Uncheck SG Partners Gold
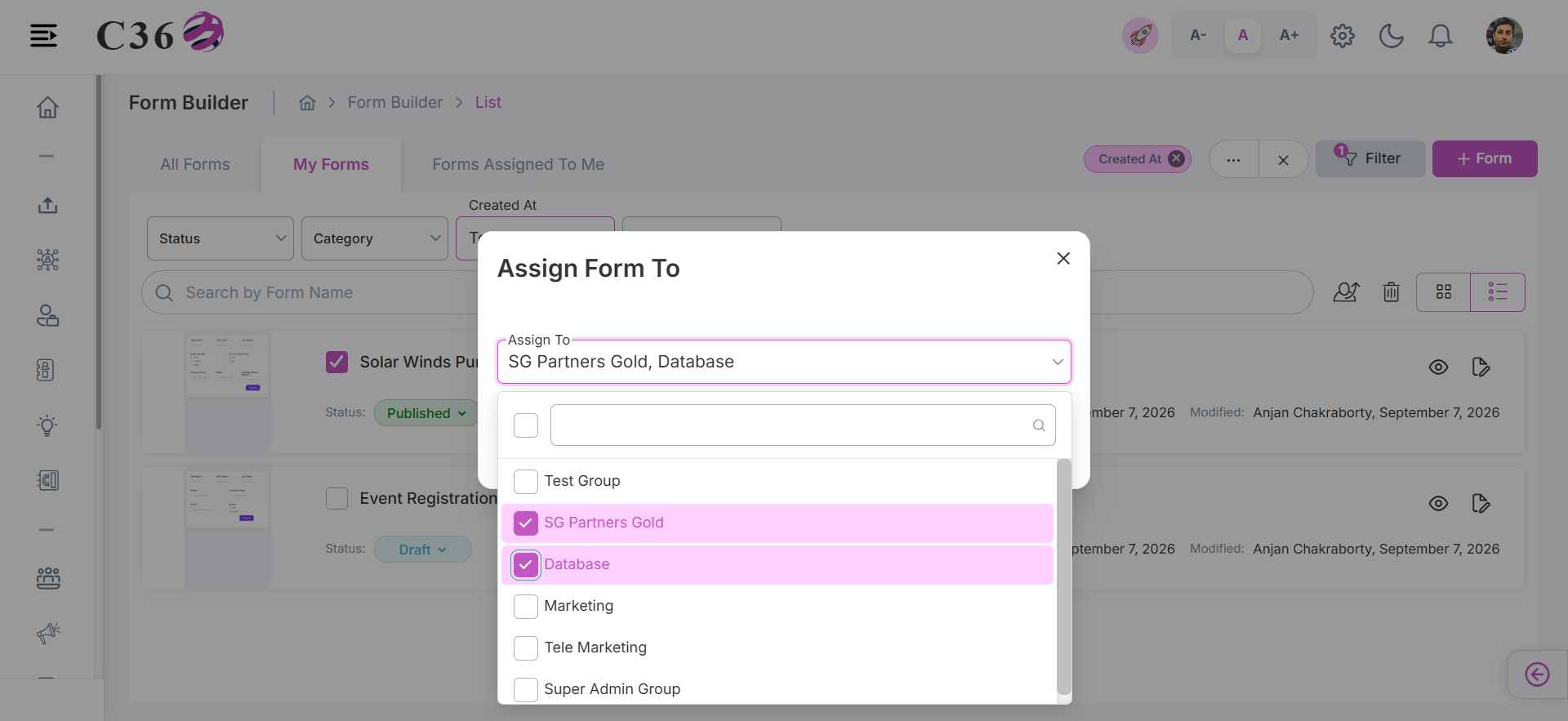 [x=526, y=523]
